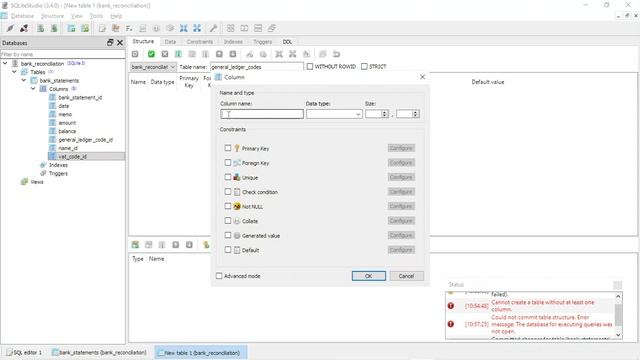The image size is (640, 360).
Task: Click the first Size spinner arrows
Action: pos(384,114)
